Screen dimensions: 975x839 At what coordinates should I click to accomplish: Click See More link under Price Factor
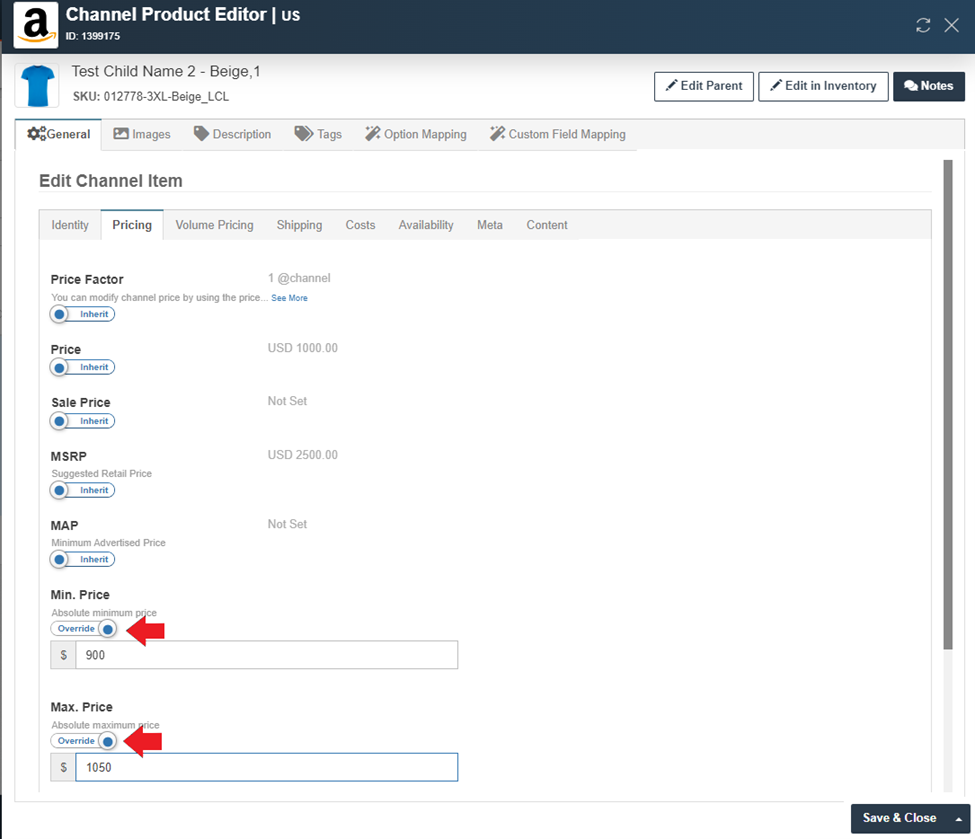(289, 298)
